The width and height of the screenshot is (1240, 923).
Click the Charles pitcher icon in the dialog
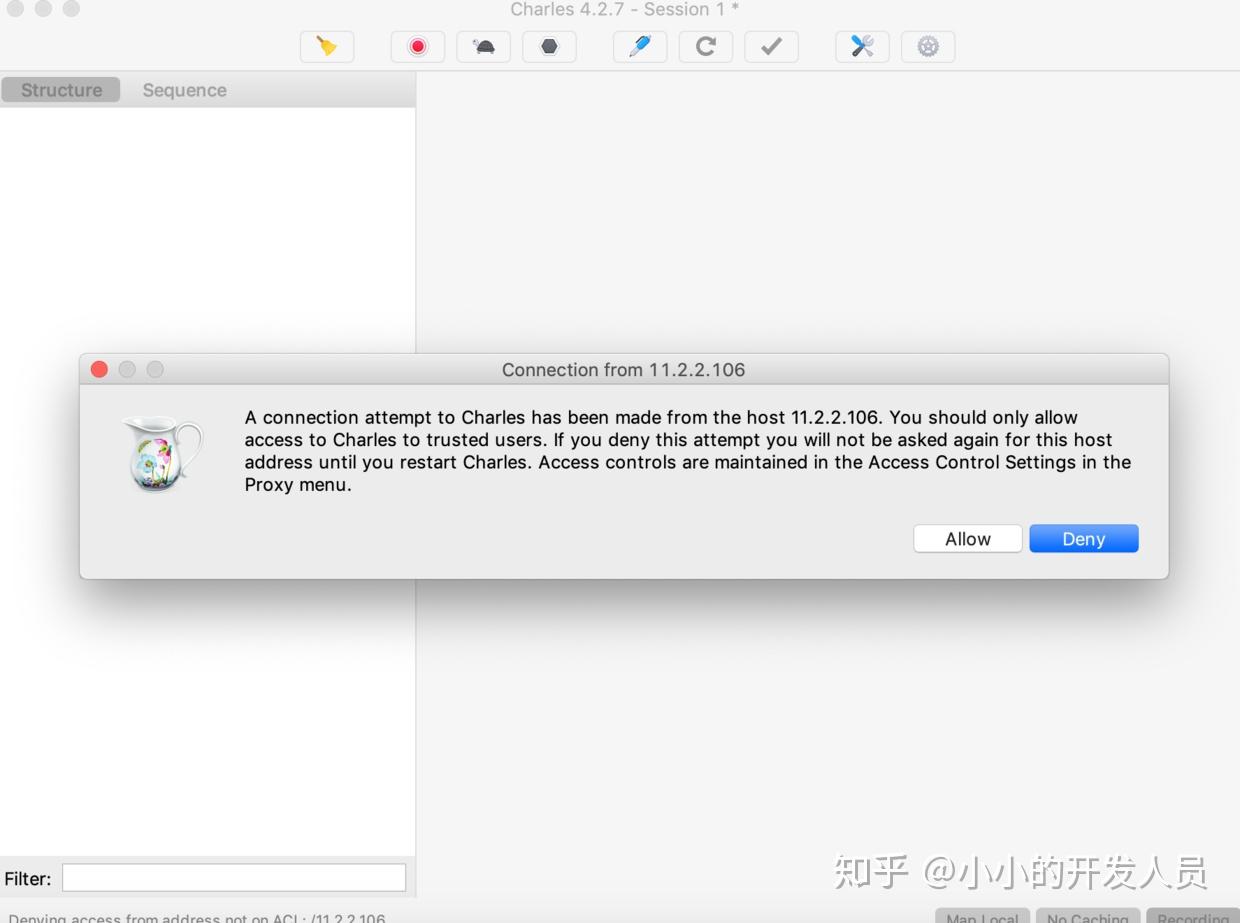(x=162, y=454)
